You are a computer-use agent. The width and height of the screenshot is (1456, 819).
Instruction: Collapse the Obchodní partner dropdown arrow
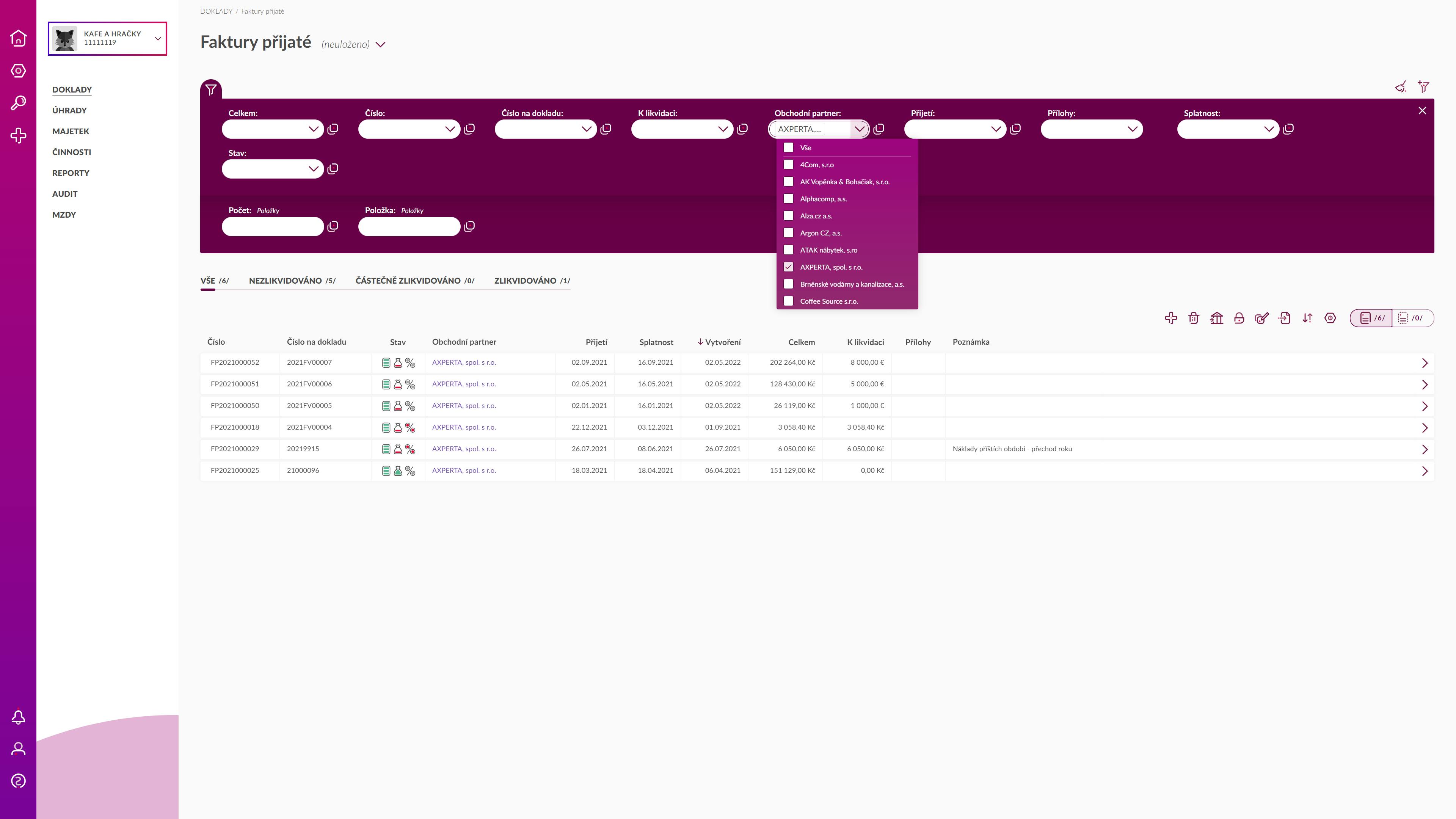pos(859,129)
